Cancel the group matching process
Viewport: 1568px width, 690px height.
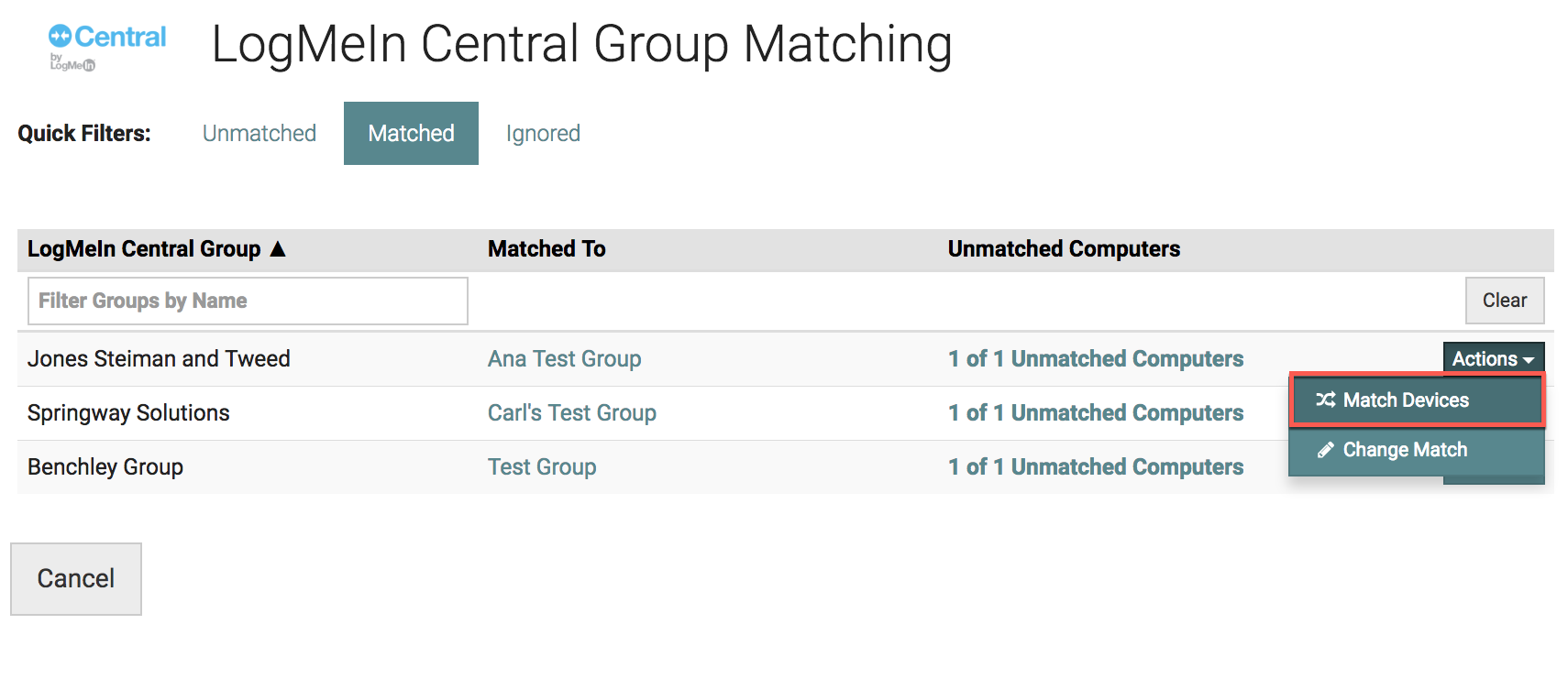tap(75, 578)
